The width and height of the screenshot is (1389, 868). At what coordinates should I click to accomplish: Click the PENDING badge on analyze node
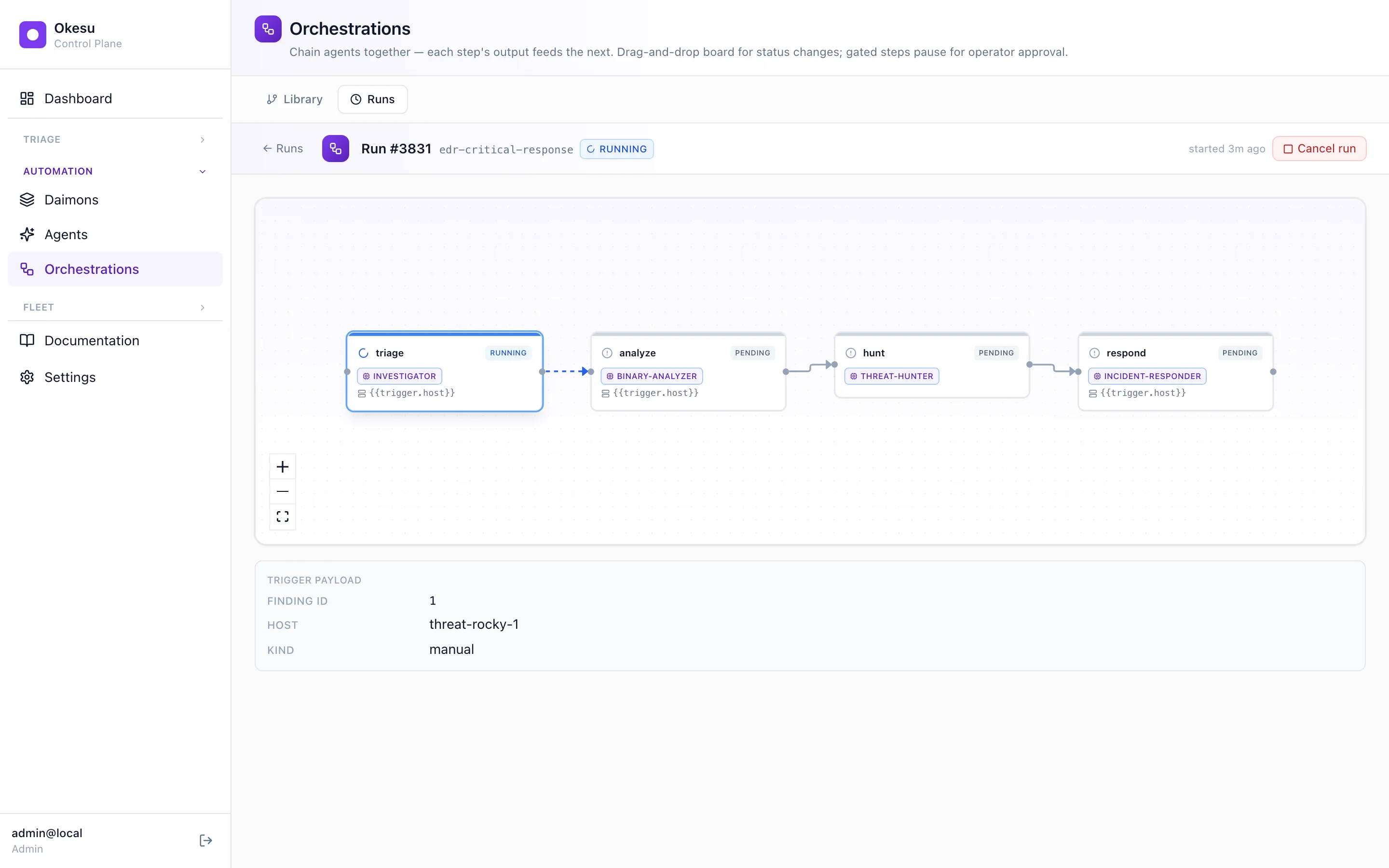752,353
